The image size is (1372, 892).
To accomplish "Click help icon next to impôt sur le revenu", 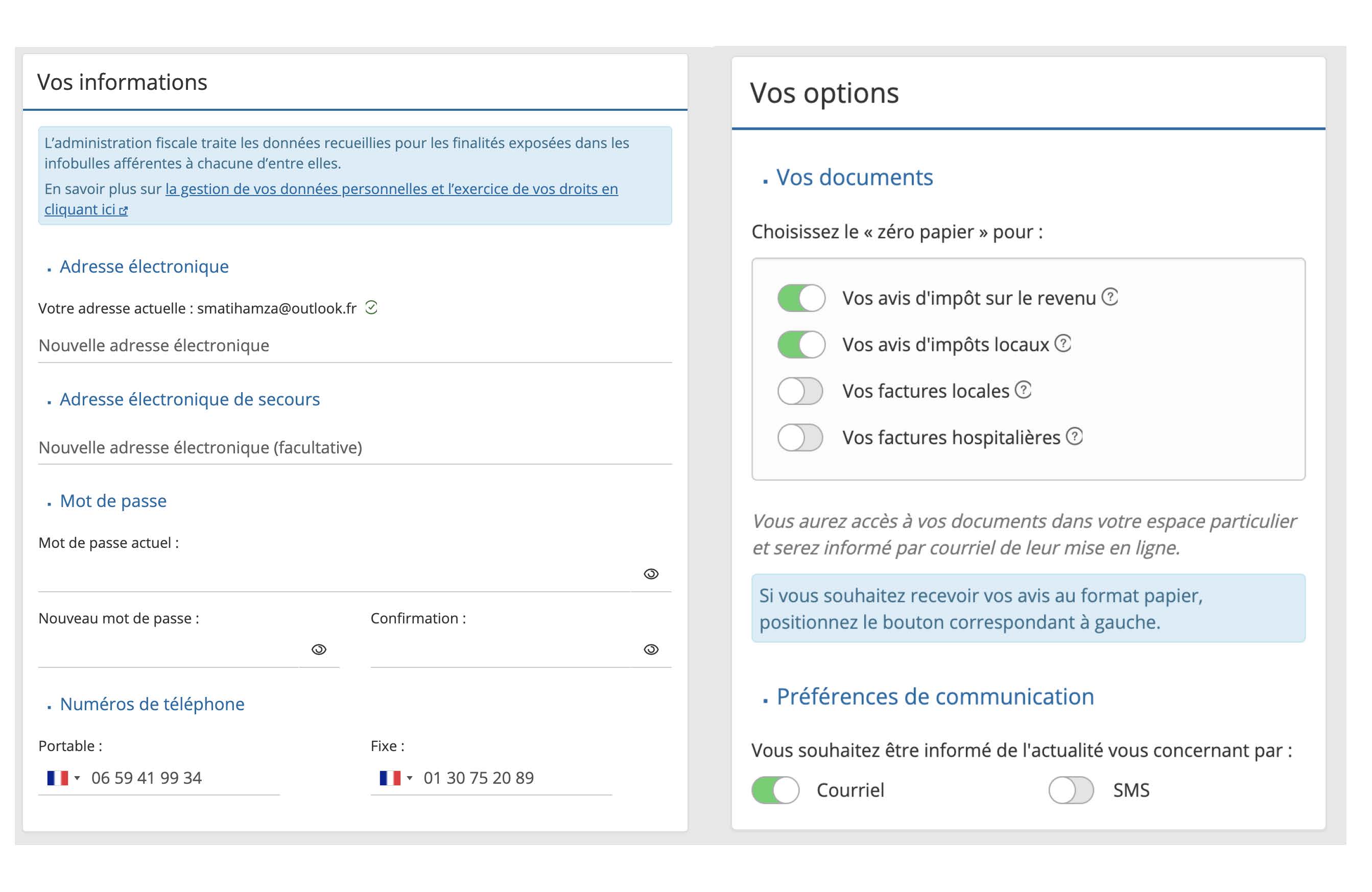I will tap(1109, 297).
